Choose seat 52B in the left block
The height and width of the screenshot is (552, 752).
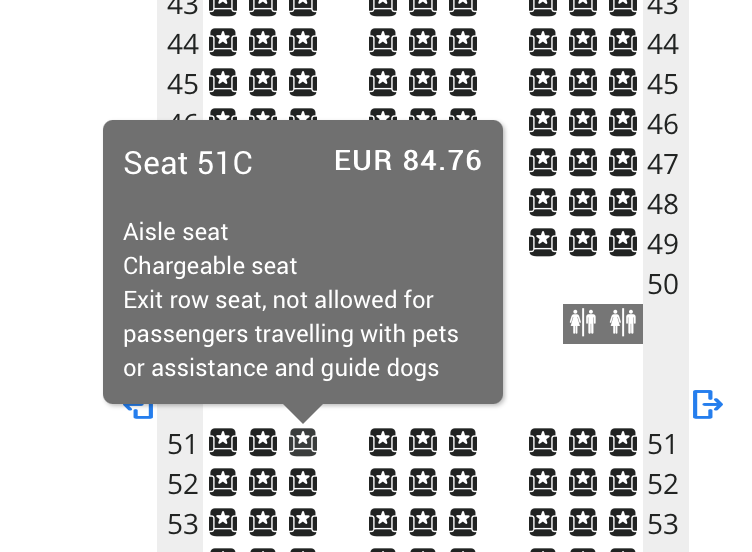262,483
